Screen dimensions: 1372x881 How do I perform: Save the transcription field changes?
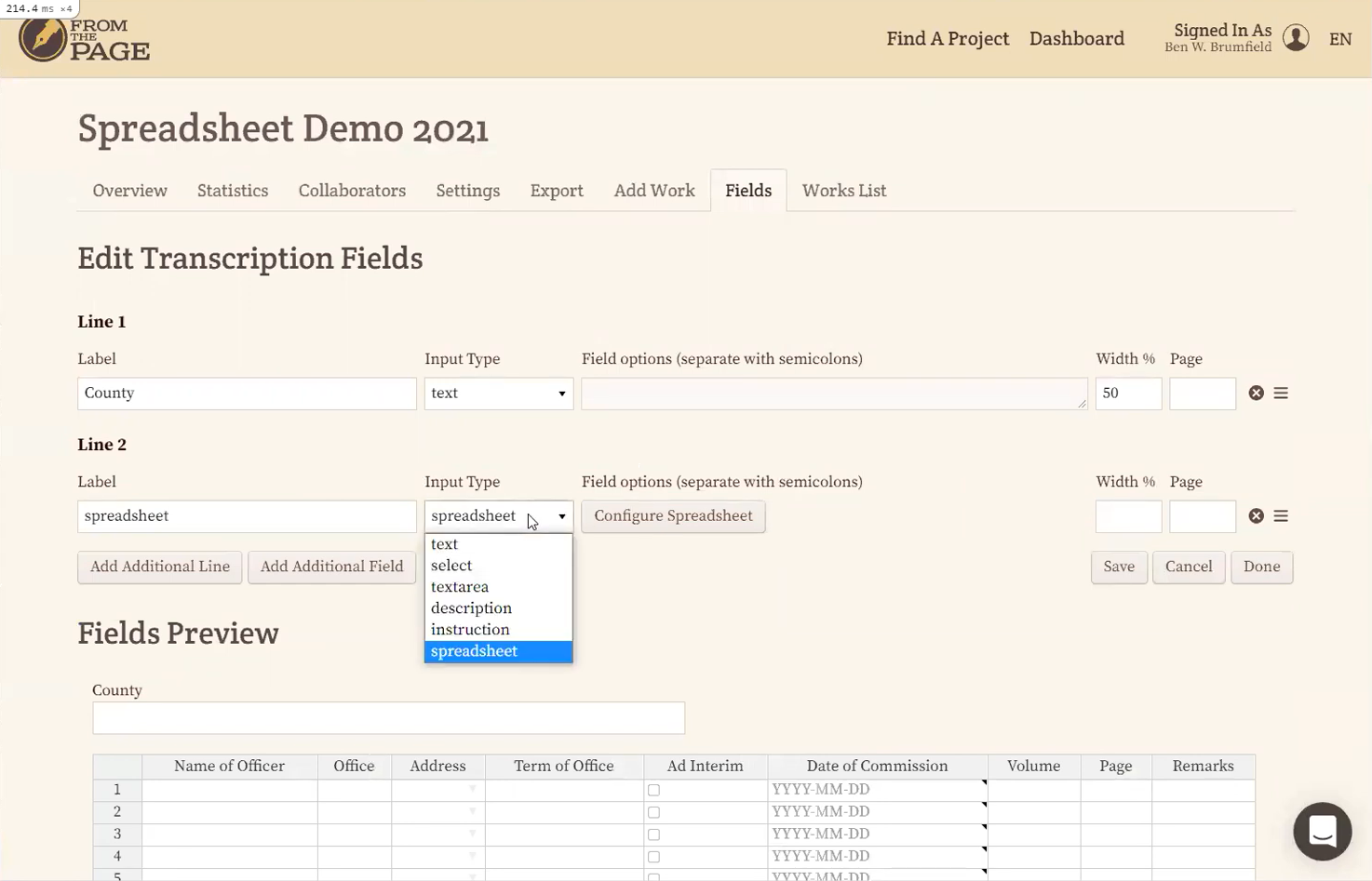(1118, 567)
